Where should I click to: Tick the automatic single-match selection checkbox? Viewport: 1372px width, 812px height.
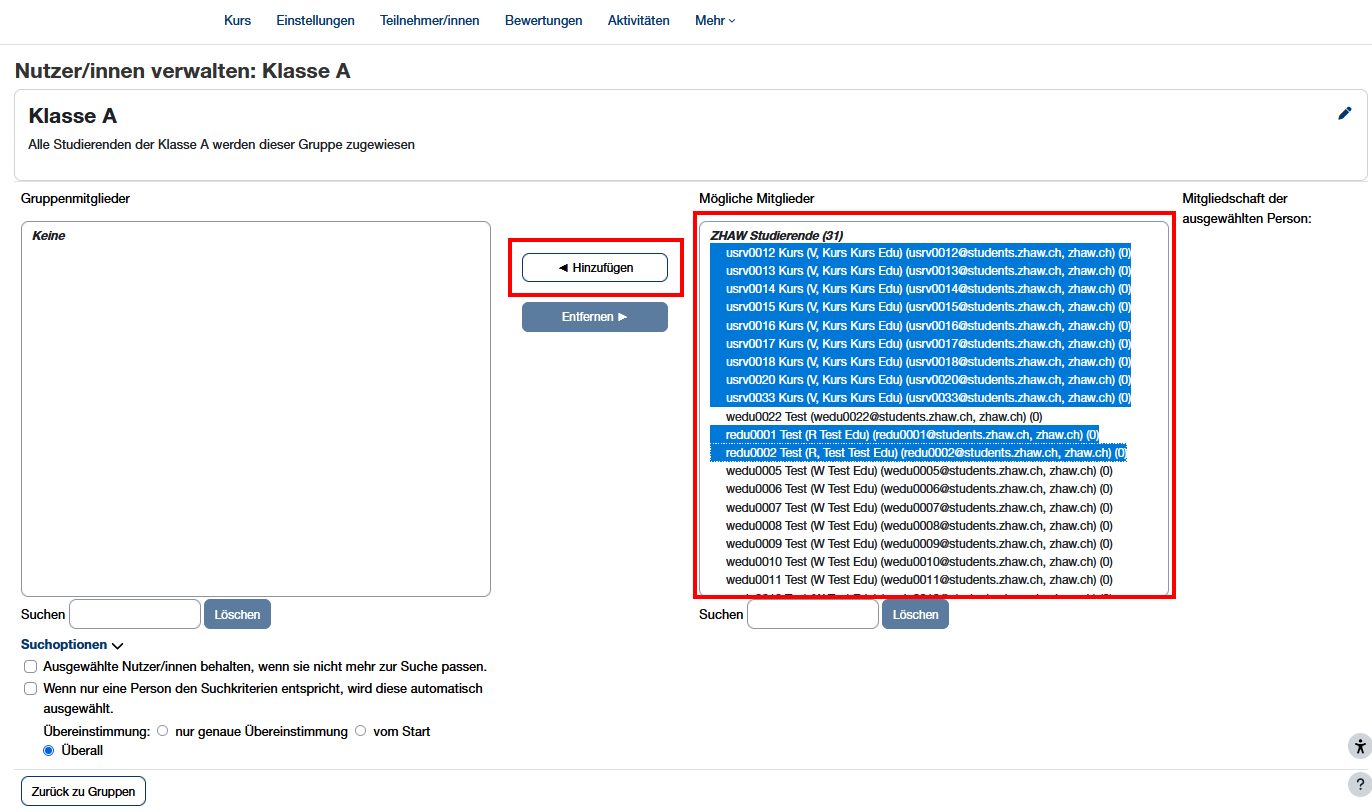click(x=31, y=689)
